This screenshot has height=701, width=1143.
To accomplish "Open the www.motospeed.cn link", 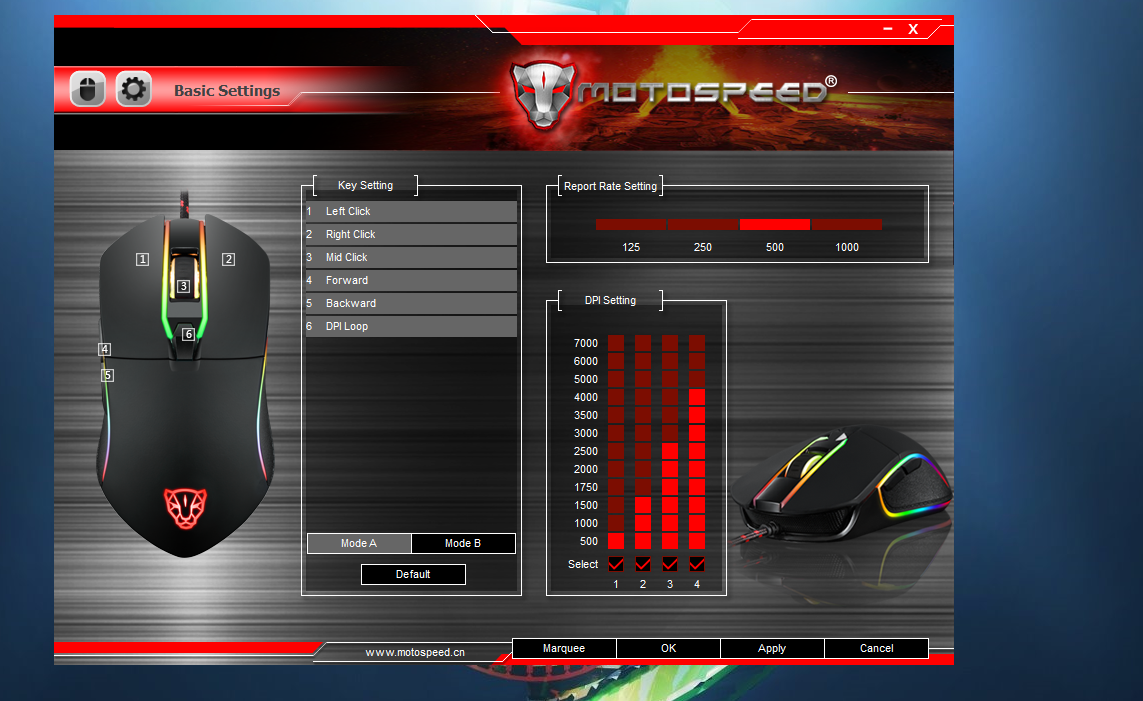I will (415, 652).
